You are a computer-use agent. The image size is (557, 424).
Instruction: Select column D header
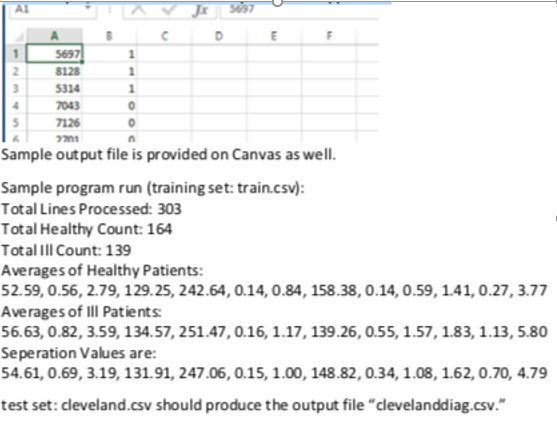click(219, 36)
